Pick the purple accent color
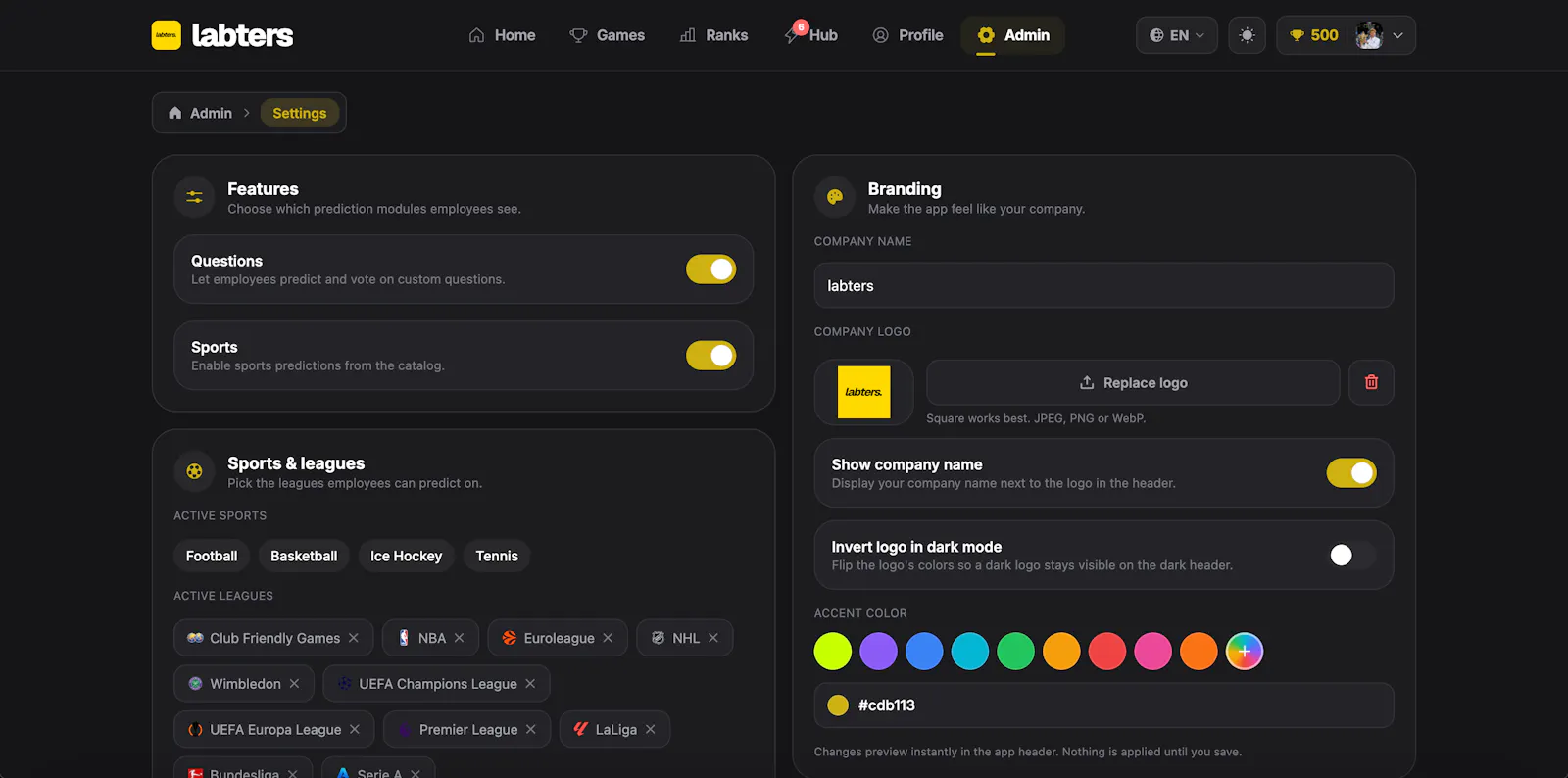 point(879,652)
